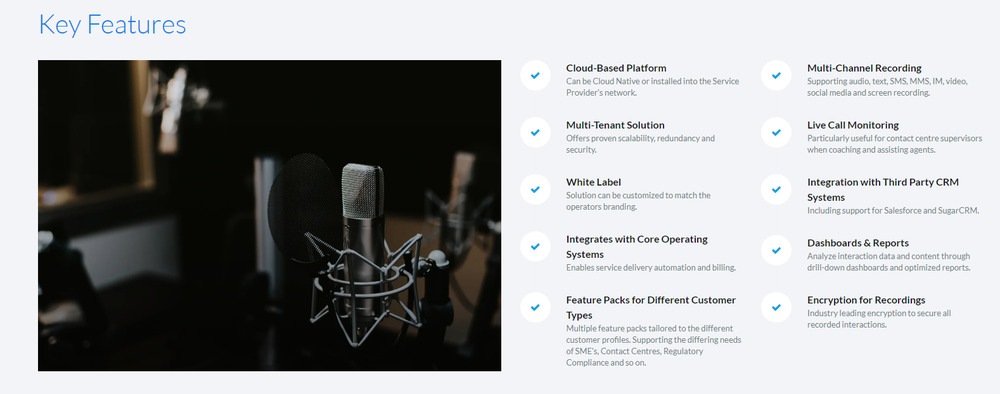Screen dimensions: 1000x394
Task: Select the Live Call Monitoring title
Action: 853,125
